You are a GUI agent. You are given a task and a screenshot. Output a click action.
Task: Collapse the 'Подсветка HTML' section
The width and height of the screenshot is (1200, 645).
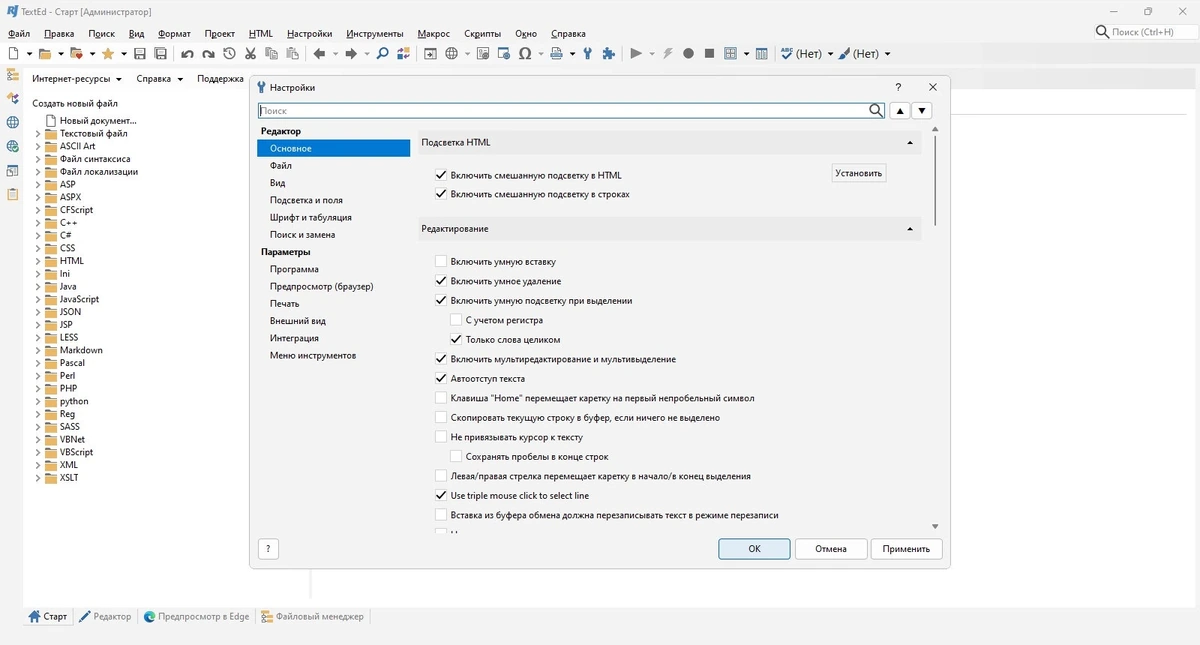[x=910, y=143]
